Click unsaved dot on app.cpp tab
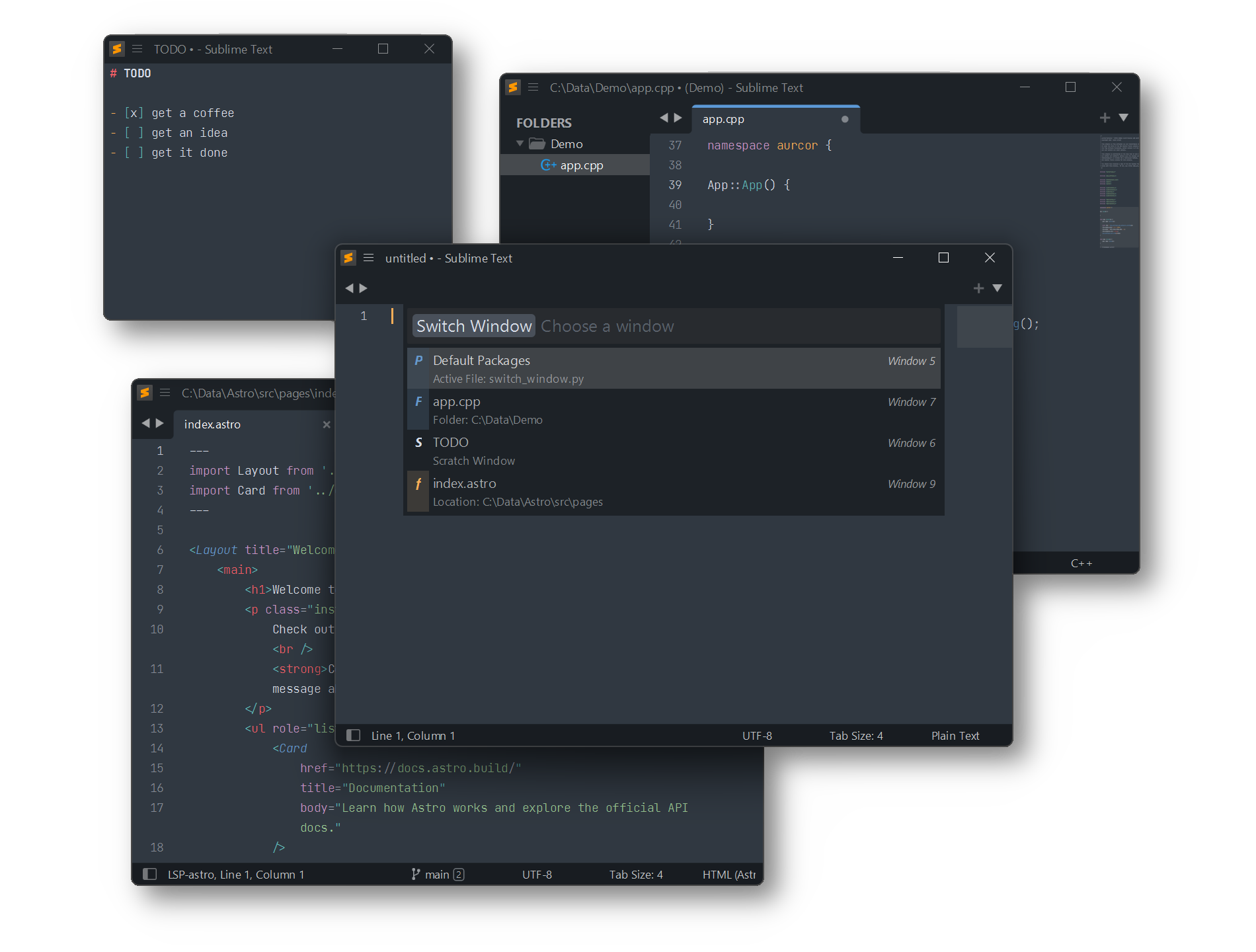The width and height of the screenshot is (1256, 952). coord(845,120)
